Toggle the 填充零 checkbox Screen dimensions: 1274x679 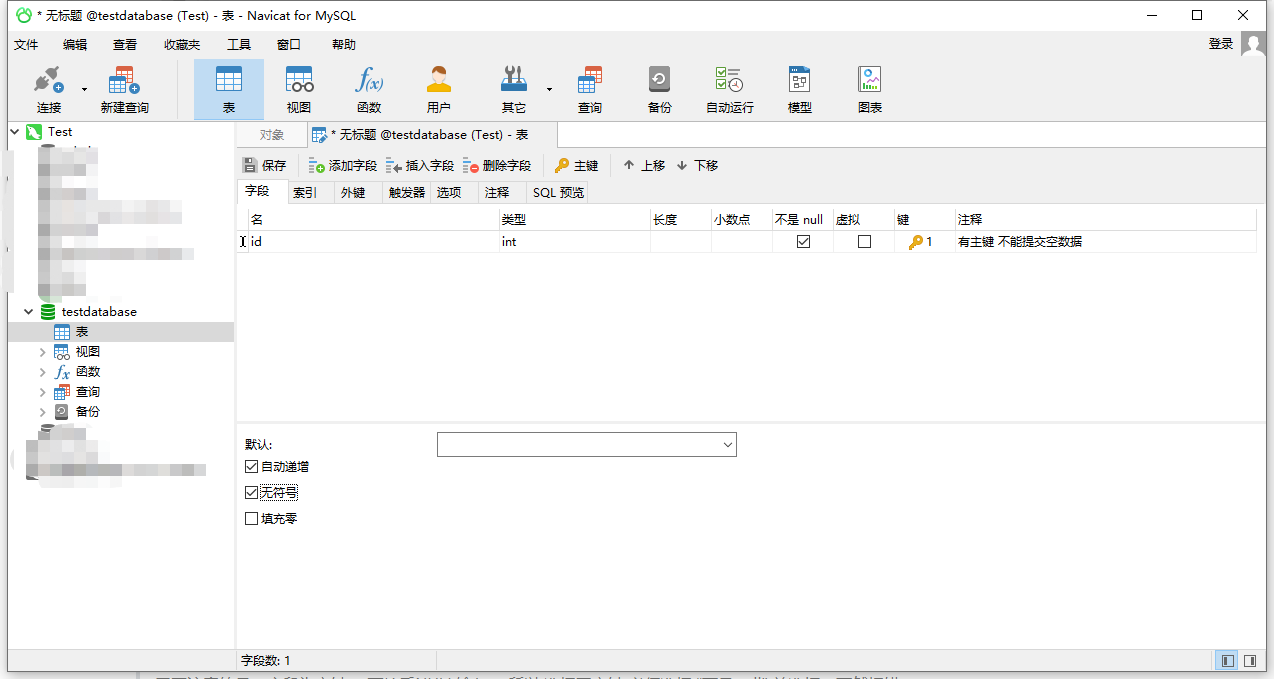click(251, 519)
